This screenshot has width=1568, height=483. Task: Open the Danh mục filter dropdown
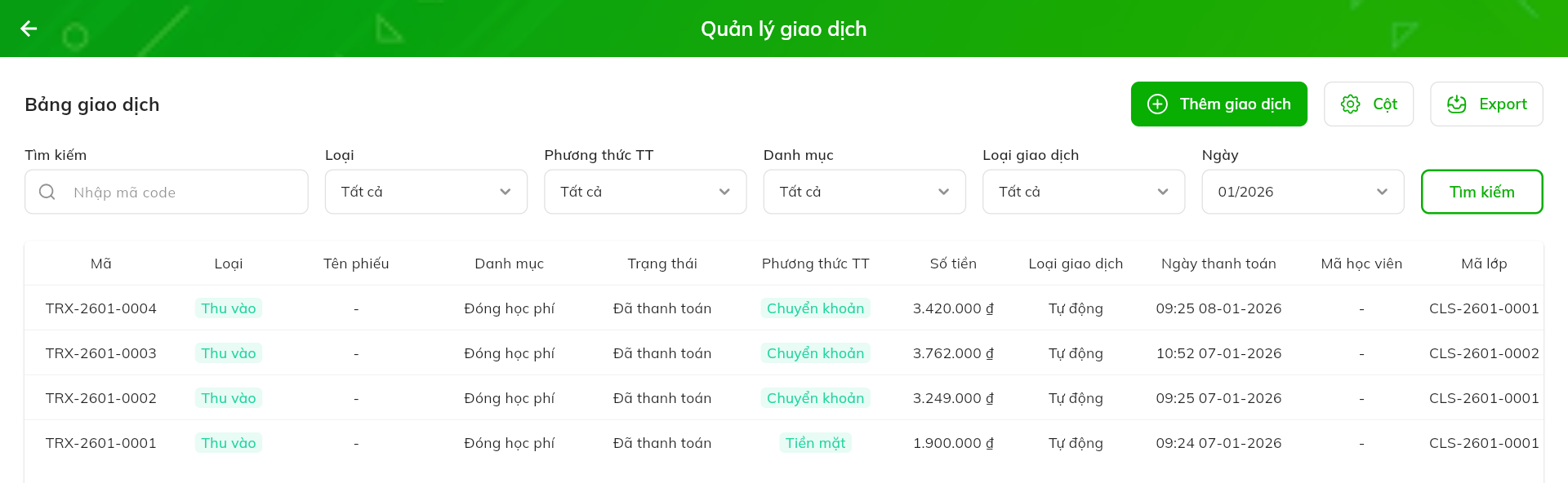click(864, 192)
